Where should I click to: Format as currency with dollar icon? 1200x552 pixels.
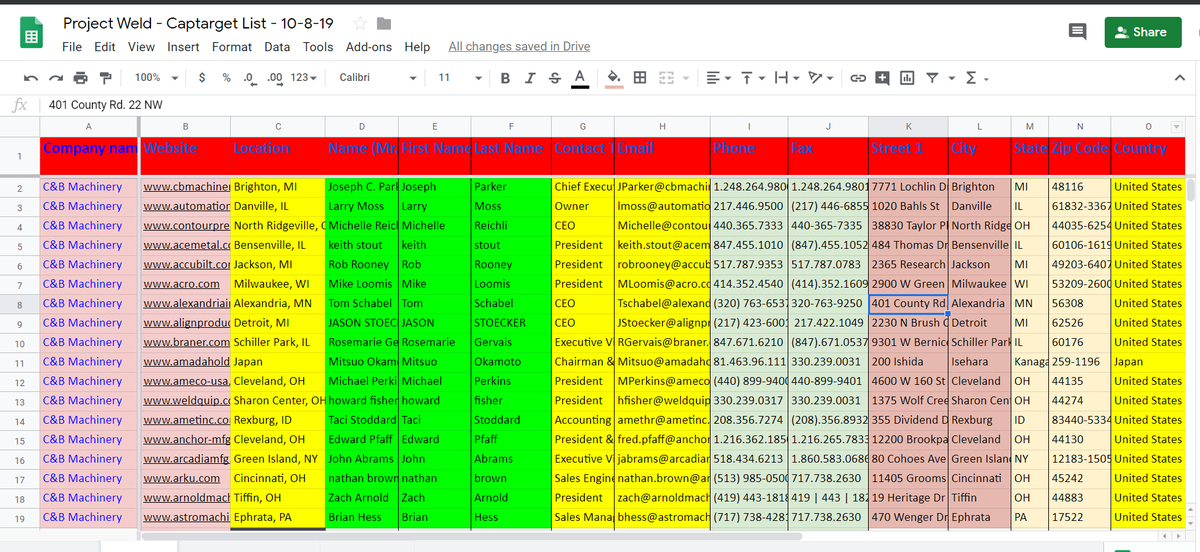[x=203, y=78]
